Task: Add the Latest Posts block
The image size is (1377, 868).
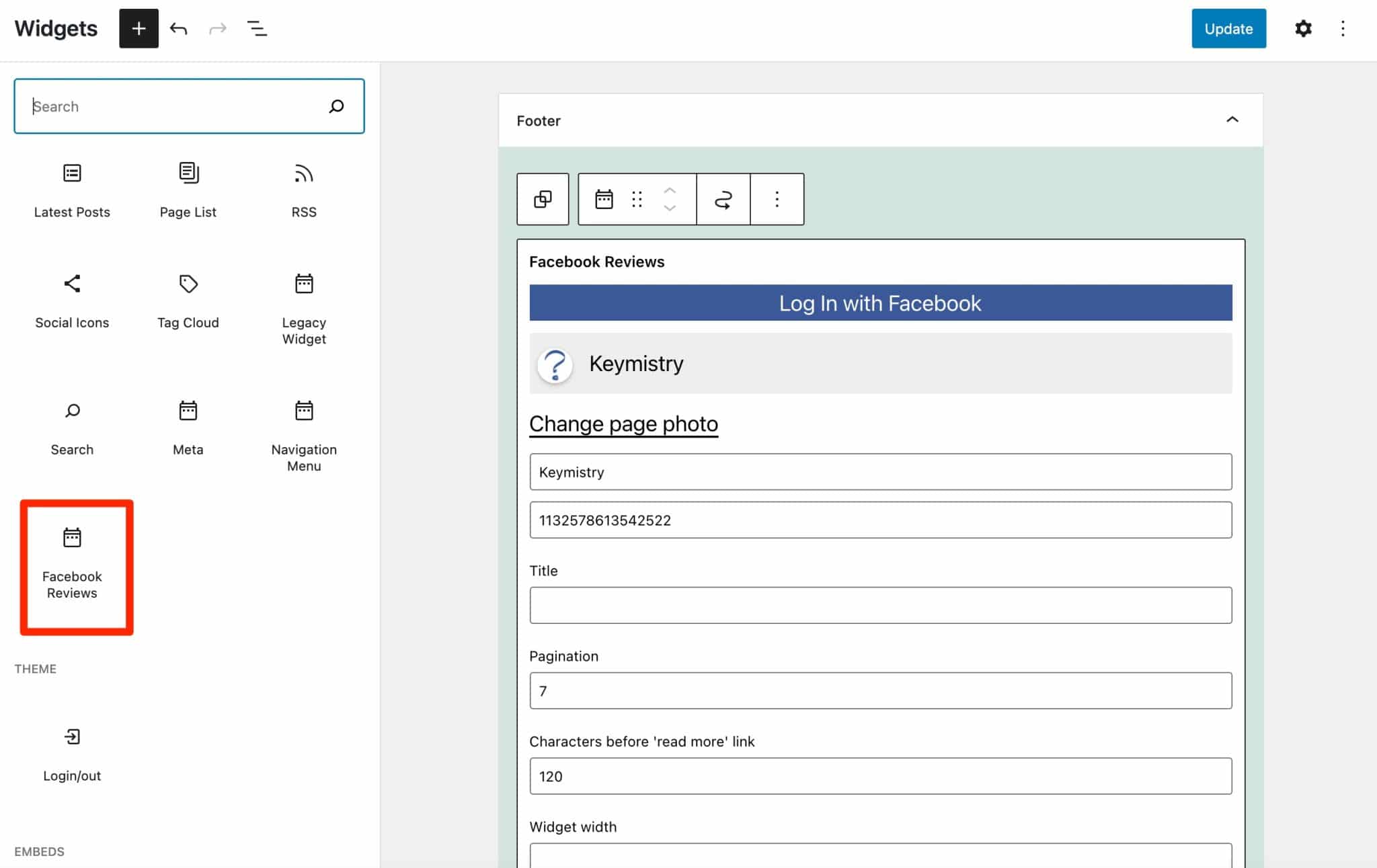Action: 72,190
